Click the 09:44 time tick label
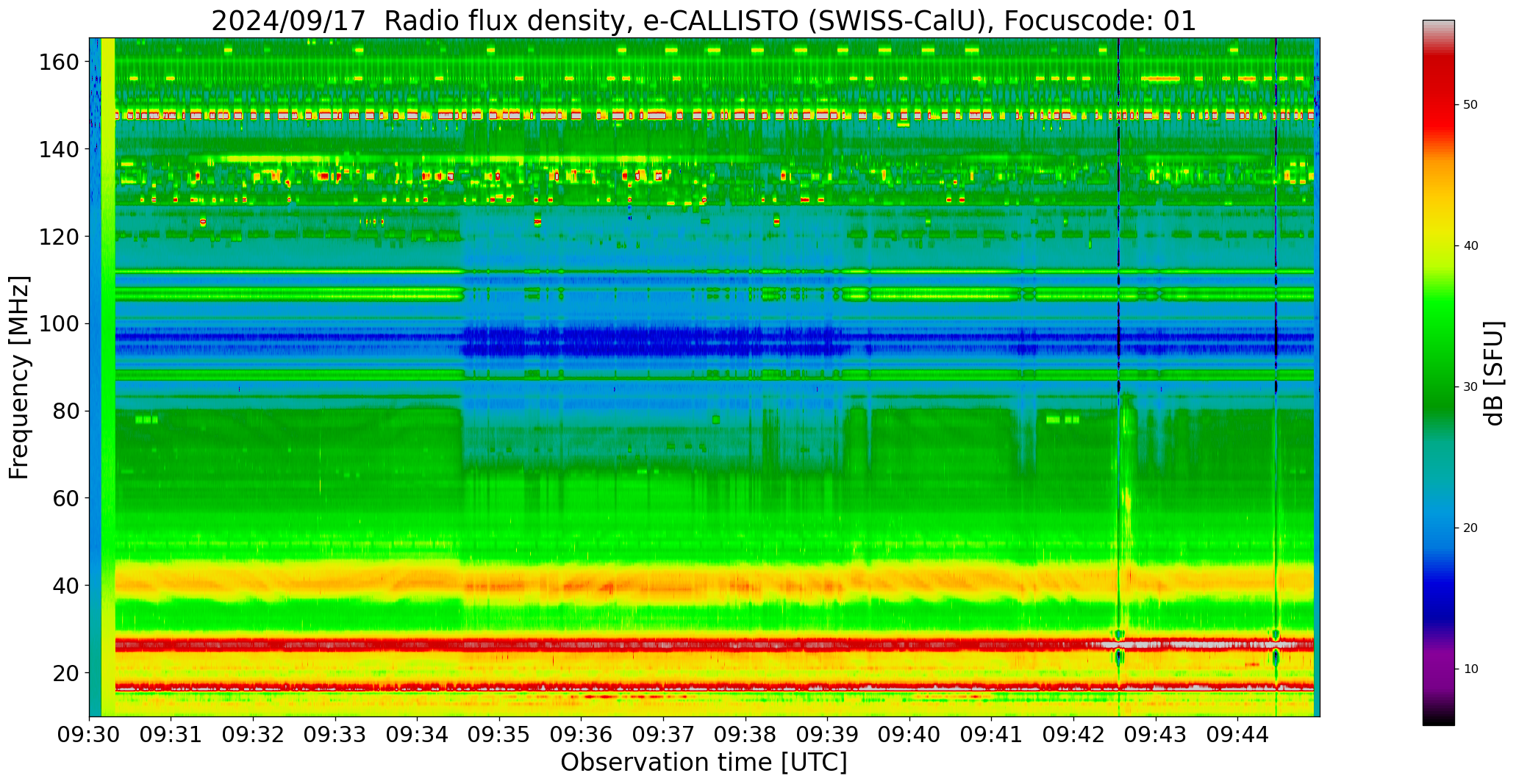Viewport: 1516px width, 784px height. click(1237, 733)
